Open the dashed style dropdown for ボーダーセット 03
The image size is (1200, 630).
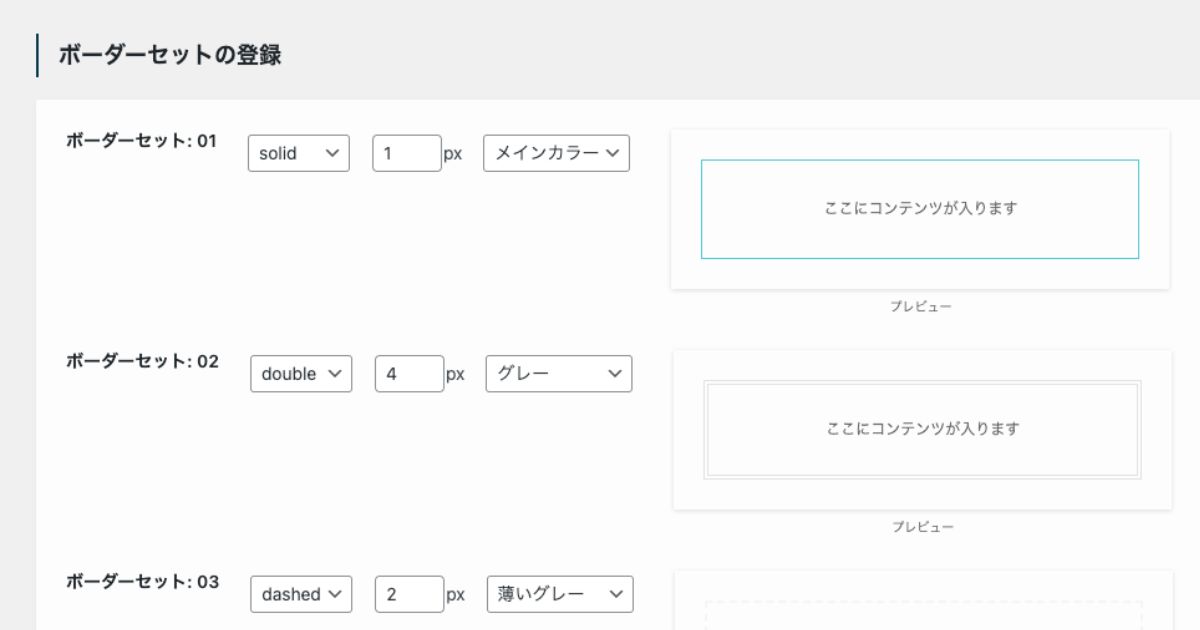(300, 594)
